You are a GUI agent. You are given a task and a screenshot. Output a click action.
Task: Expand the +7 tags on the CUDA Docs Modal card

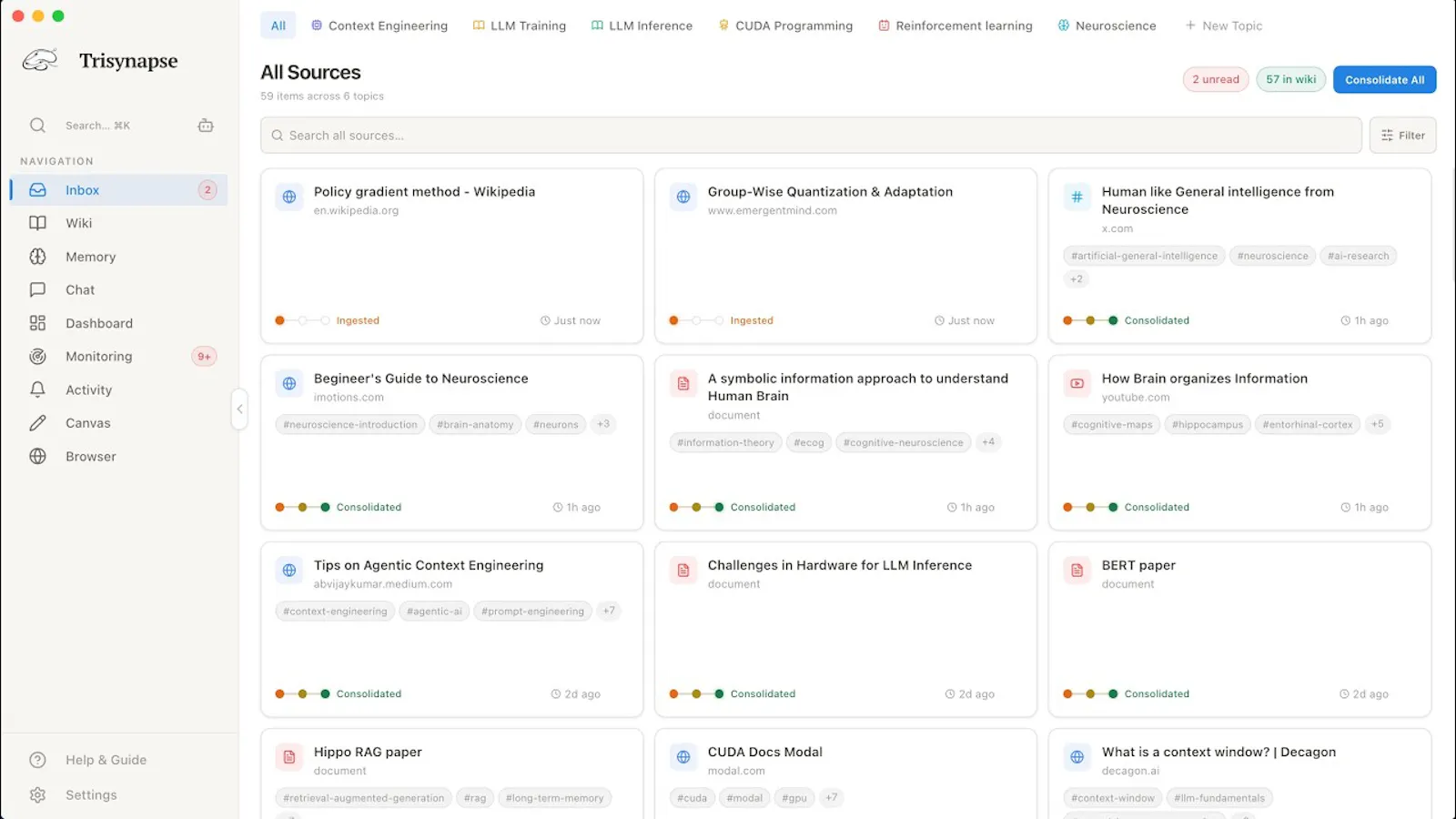coord(831,798)
